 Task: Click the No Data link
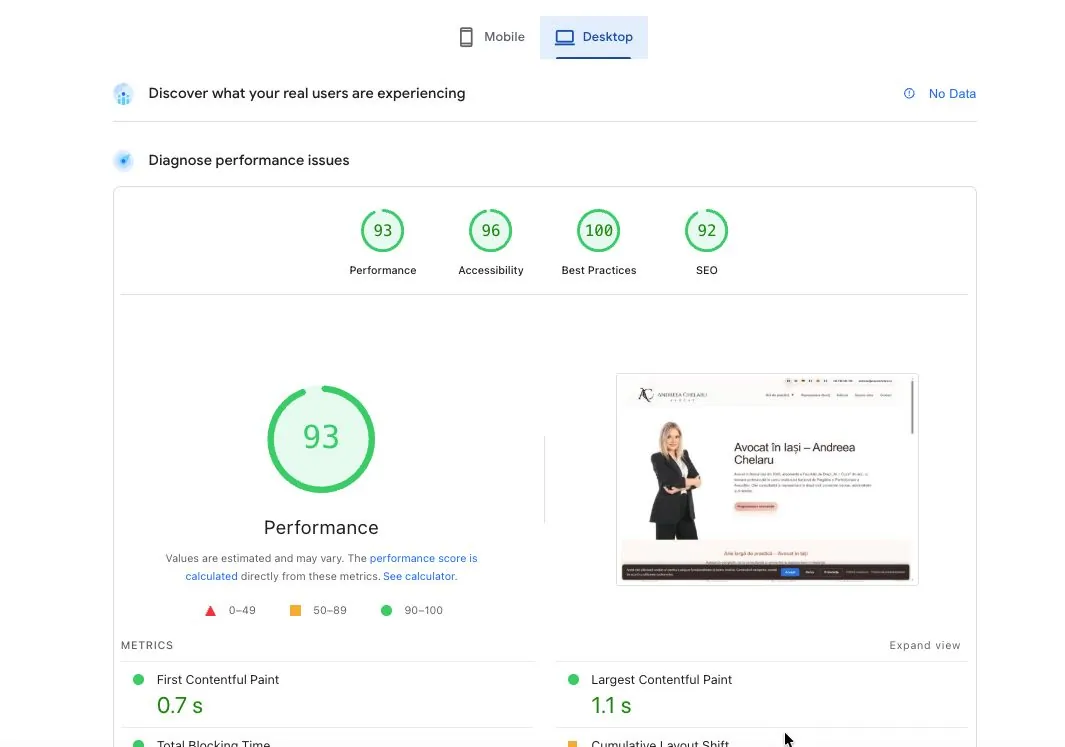(x=952, y=93)
